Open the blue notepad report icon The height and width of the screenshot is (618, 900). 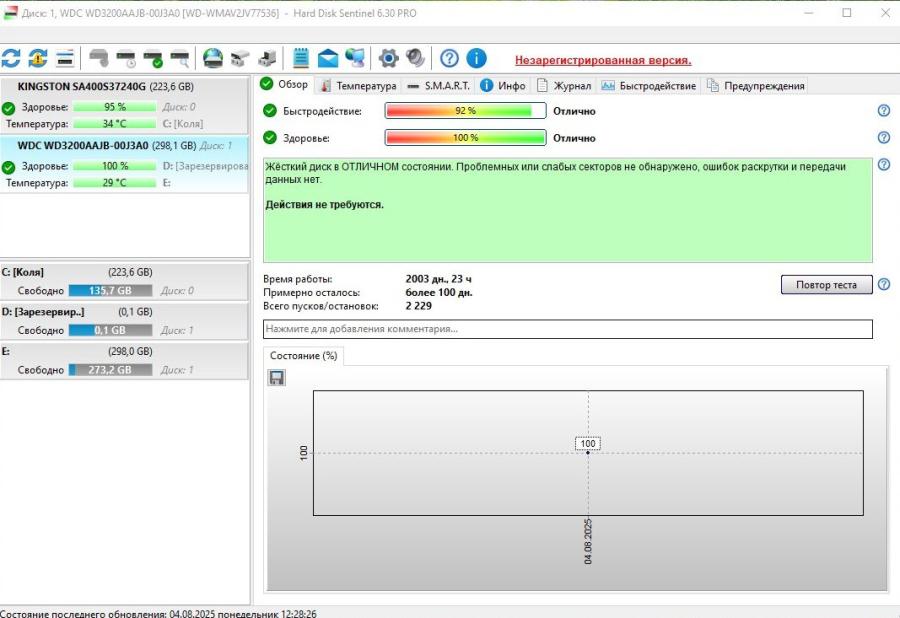coord(300,58)
